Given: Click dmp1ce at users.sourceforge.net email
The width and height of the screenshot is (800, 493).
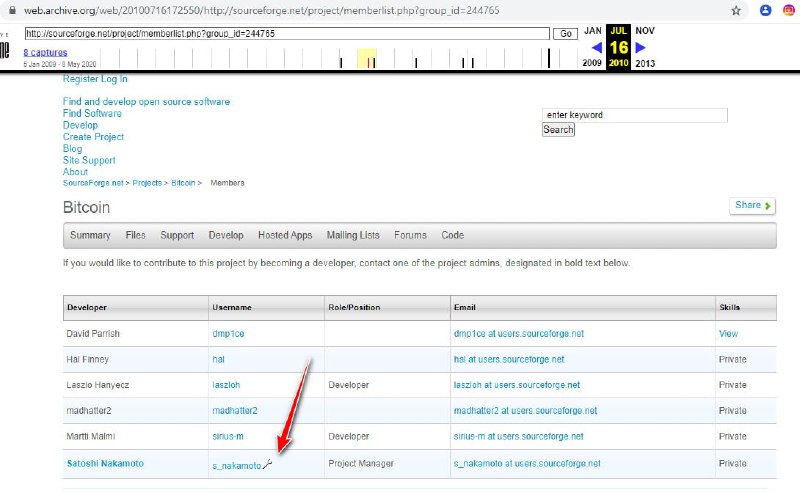Looking at the screenshot, I should point(519,334).
